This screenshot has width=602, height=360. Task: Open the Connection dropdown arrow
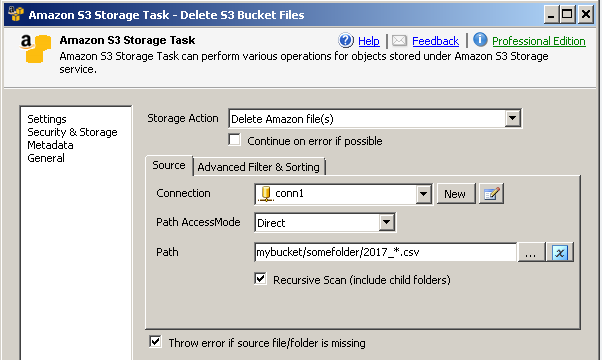tap(423, 194)
